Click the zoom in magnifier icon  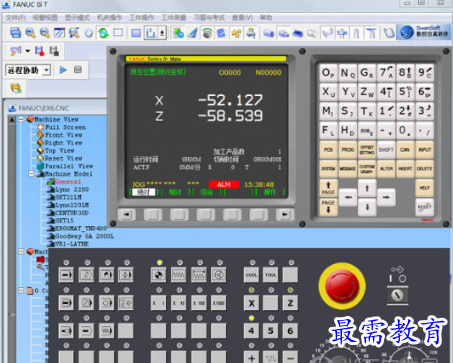coord(30,33)
